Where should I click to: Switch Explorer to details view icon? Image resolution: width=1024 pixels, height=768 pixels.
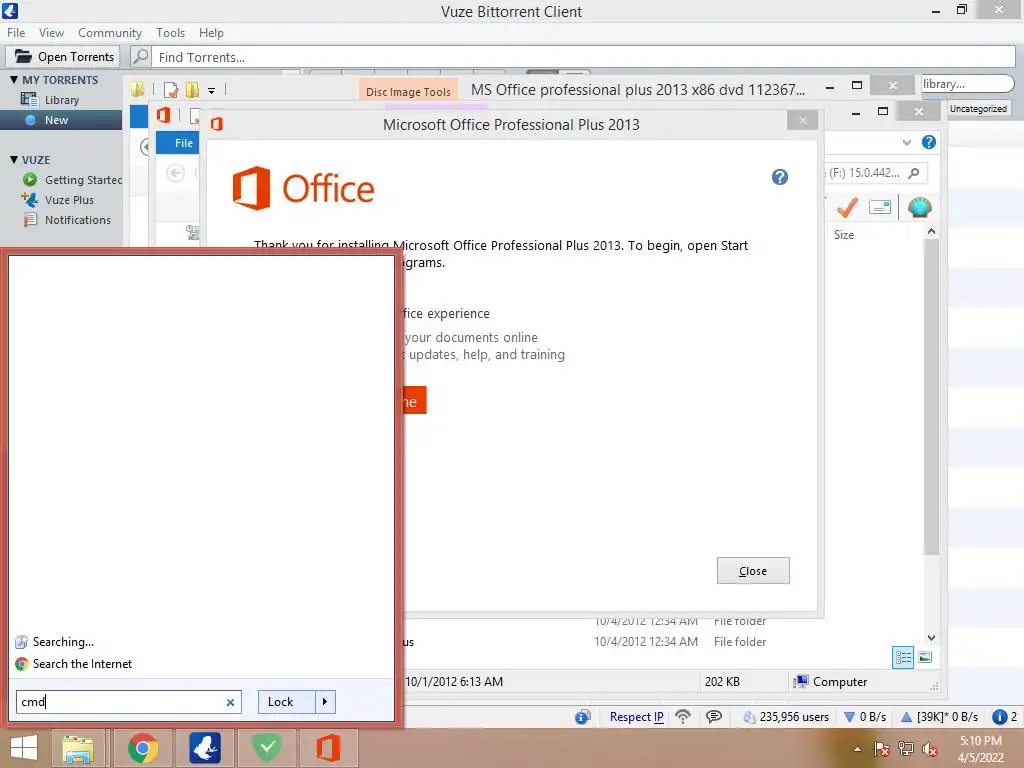(x=903, y=658)
